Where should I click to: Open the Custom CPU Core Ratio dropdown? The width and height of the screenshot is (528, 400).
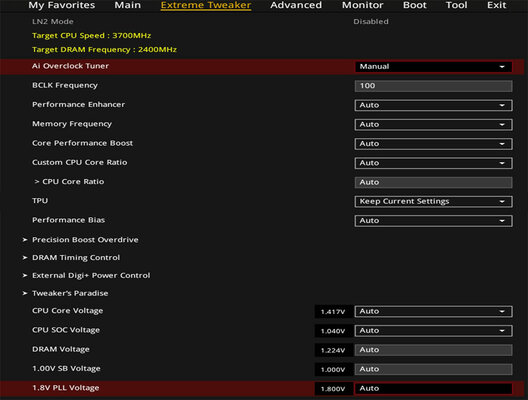click(433, 163)
